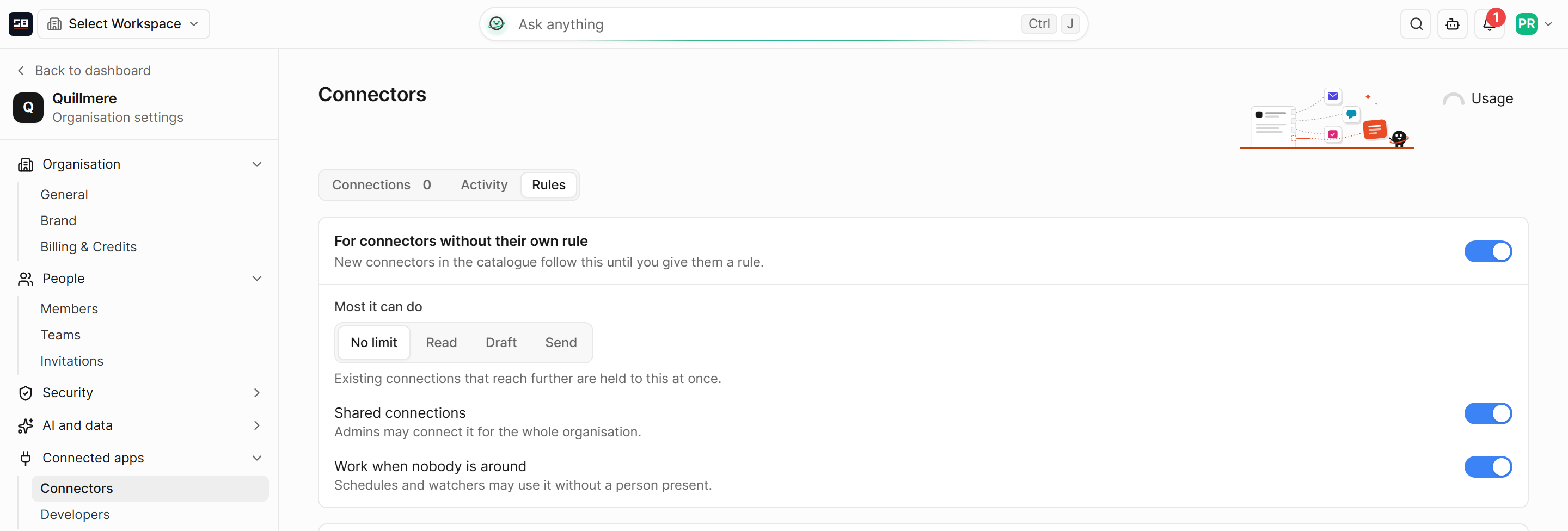Click the Security shield icon
The height and width of the screenshot is (531, 1568).
tap(26, 393)
